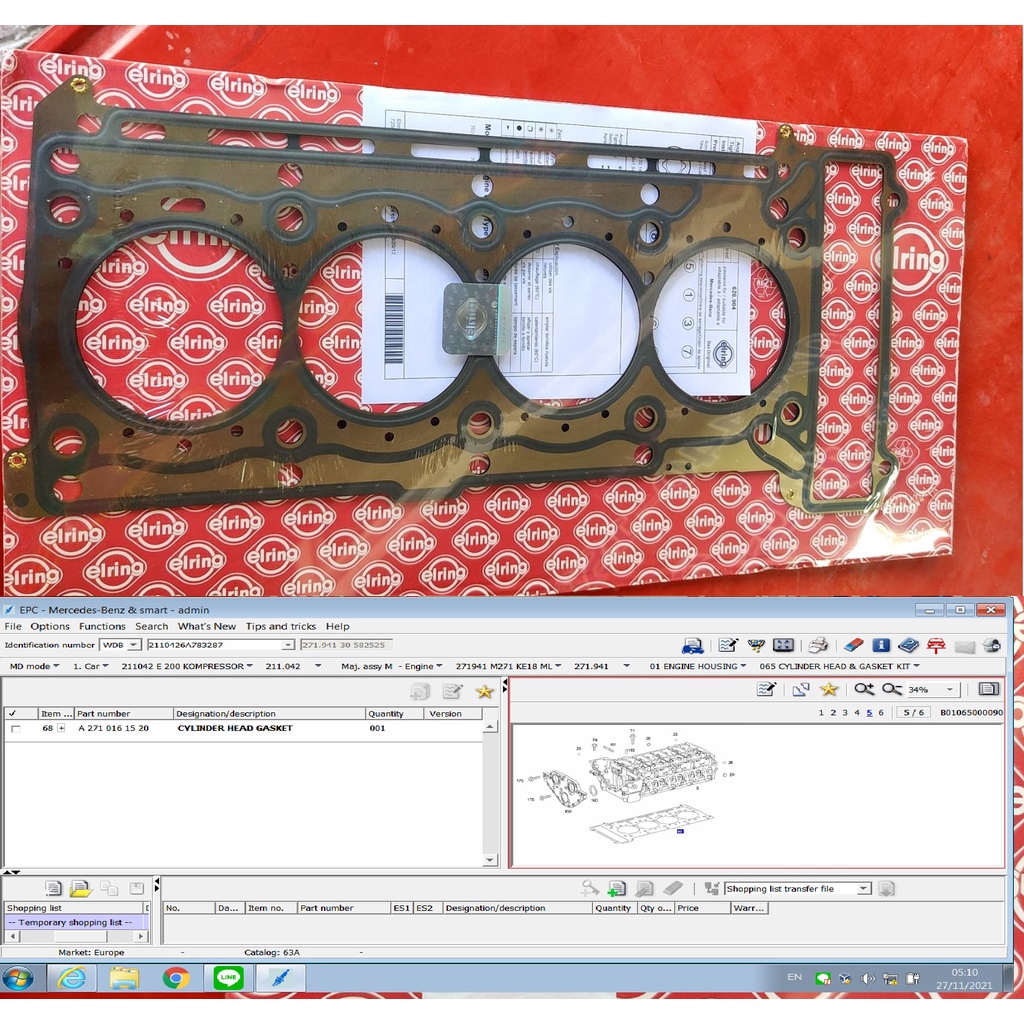Click the red car on lift icon
Image resolution: width=1024 pixels, height=1024 pixels.
pyautogui.click(x=936, y=645)
